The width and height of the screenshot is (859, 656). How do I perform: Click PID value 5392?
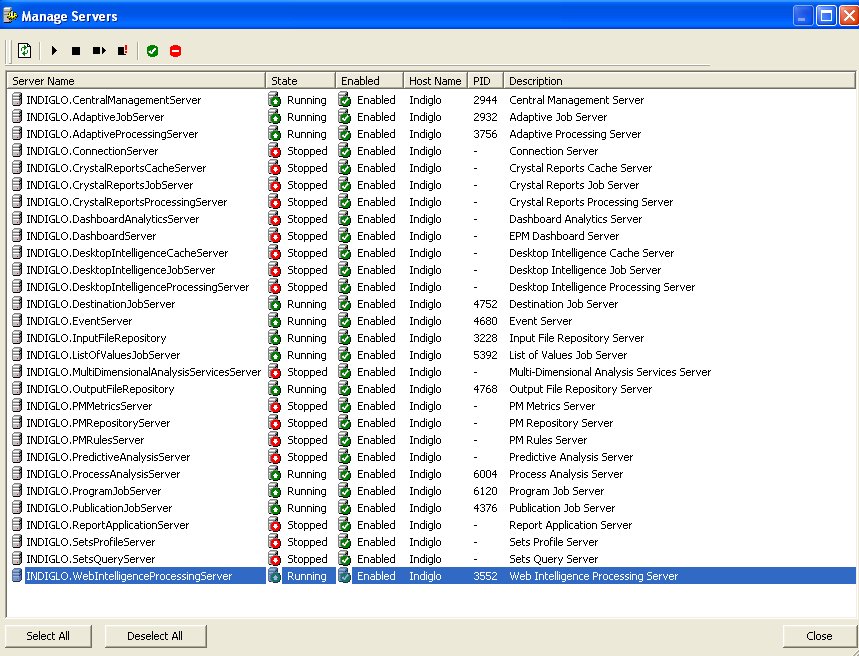click(x=485, y=355)
